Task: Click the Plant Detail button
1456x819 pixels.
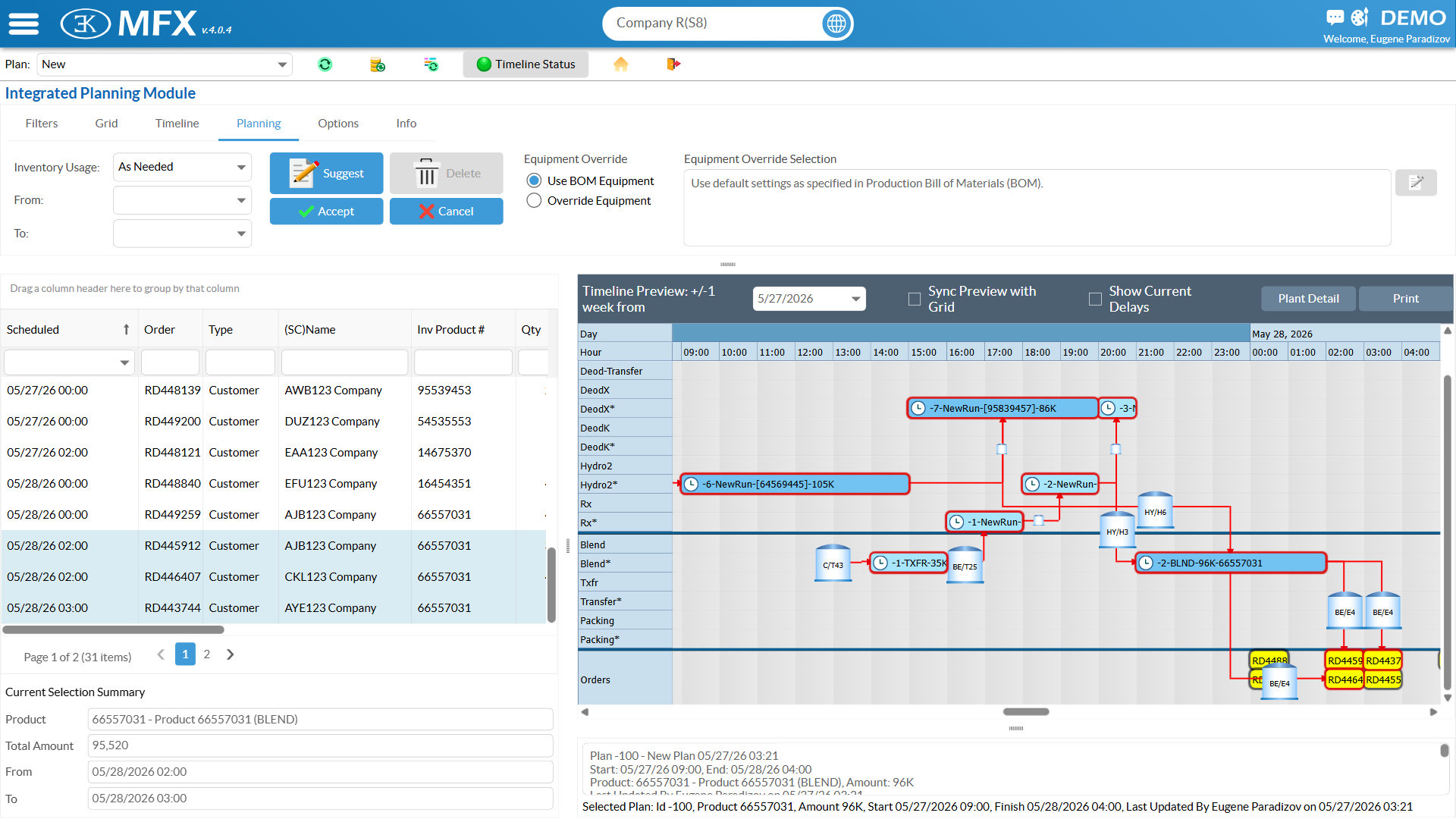Action: 1309,299
